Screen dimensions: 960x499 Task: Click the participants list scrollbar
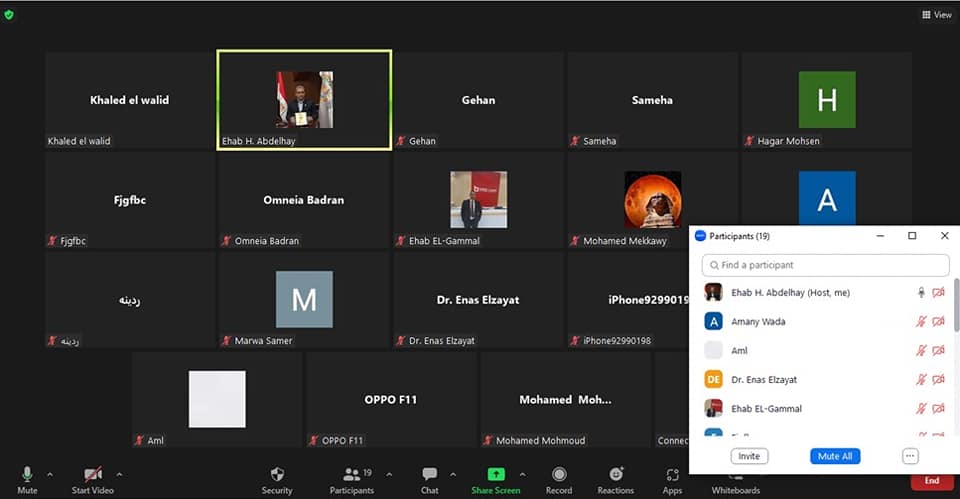coord(956,304)
